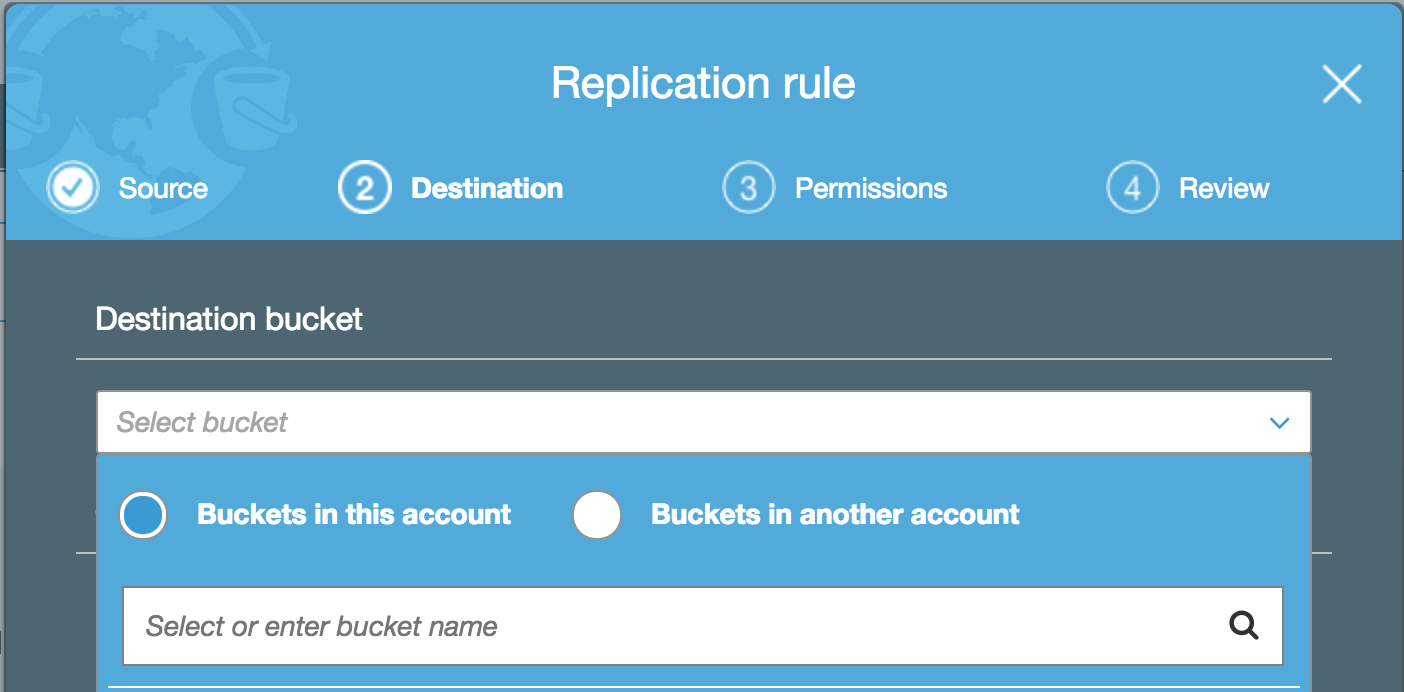Click the Buckets in this account label text
Screen dimensions: 1404x692
click(x=354, y=514)
